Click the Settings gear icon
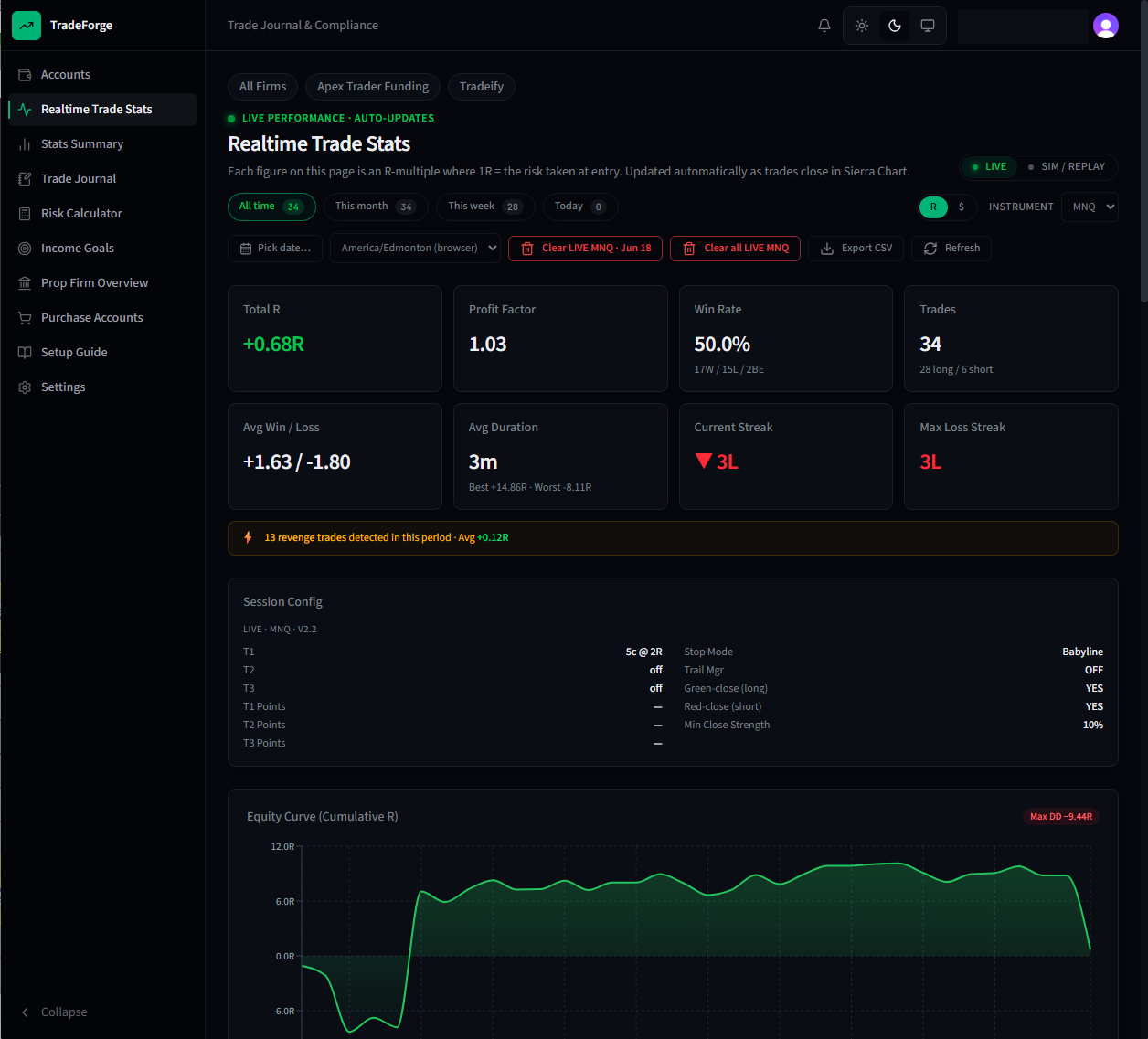 25,387
